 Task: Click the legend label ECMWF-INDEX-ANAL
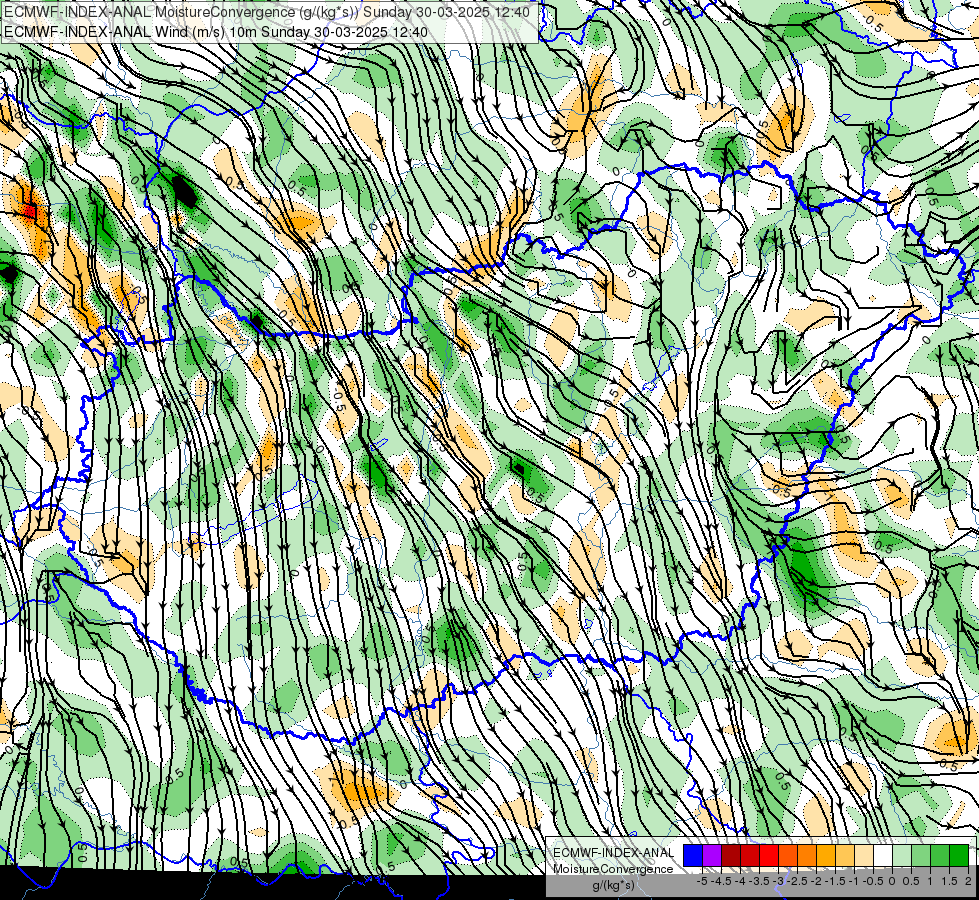pos(614,853)
